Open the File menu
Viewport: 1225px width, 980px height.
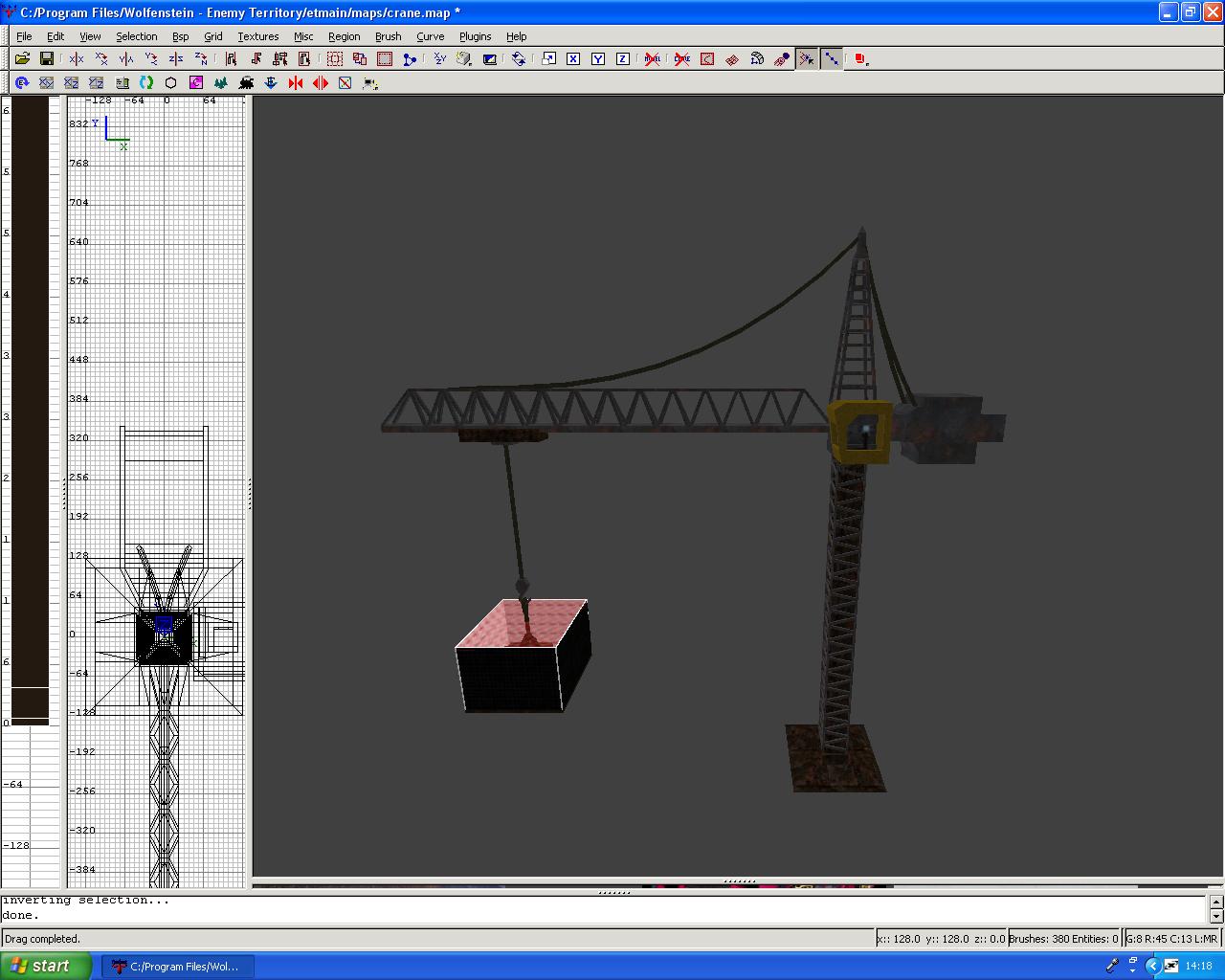click(x=24, y=36)
